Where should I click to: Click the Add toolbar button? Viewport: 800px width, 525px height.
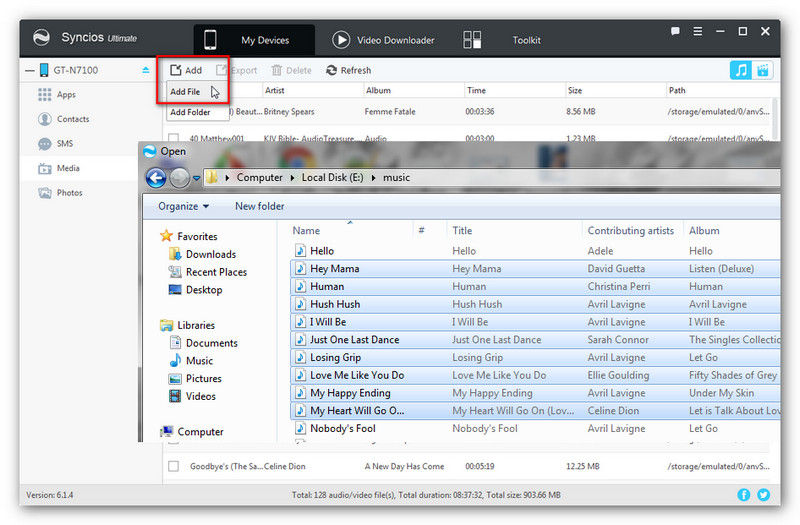click(186, 70)
